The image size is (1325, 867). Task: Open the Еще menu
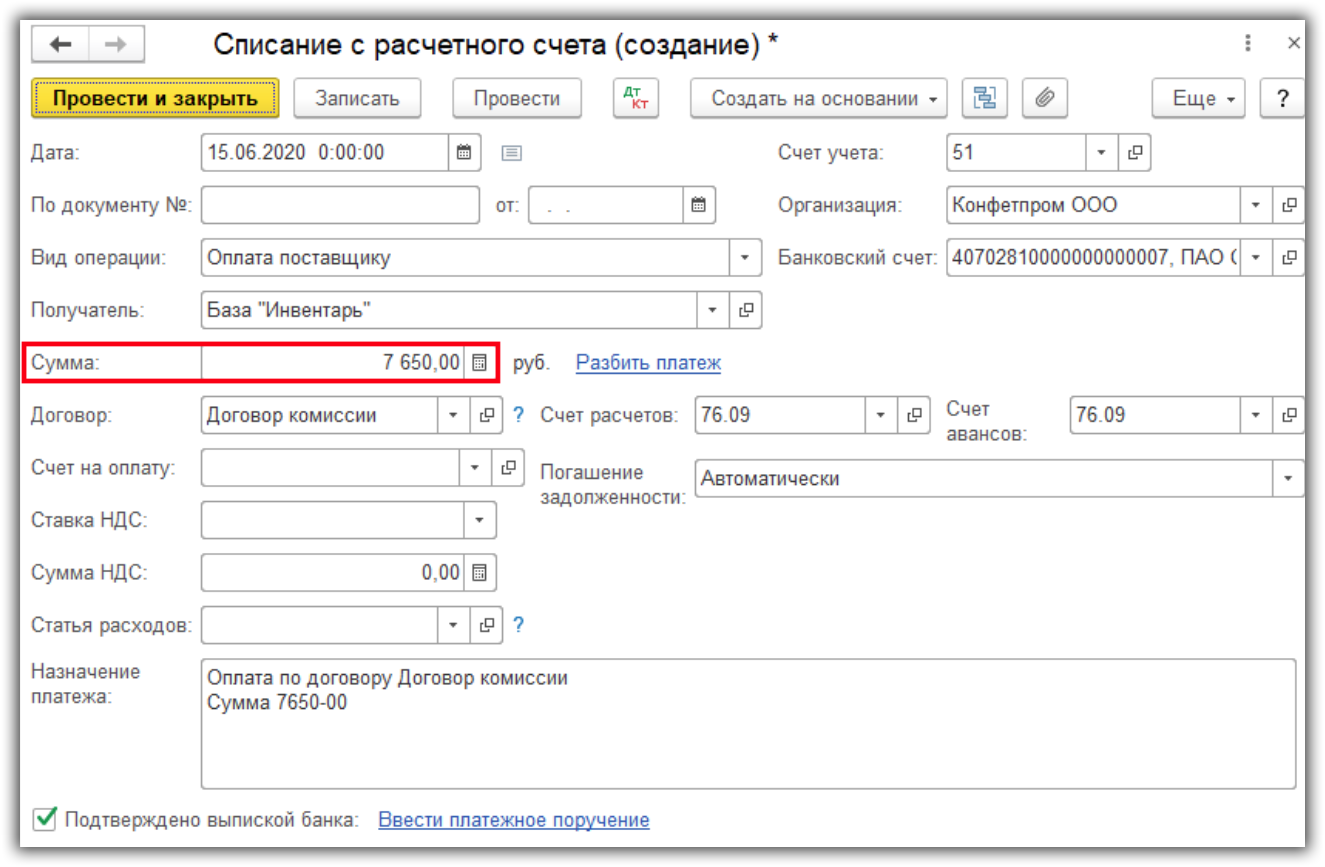(x=1197, y=98)
